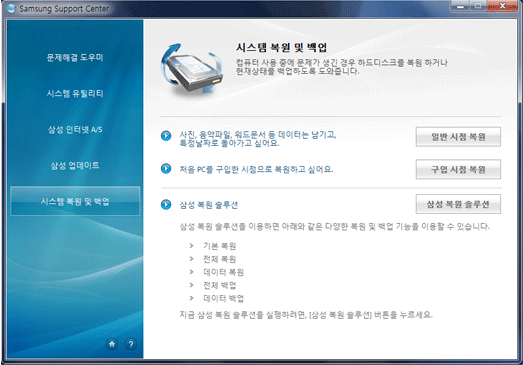
Task: Click arrow icon beside 처음 PC를 구입한 시점 text
Action: pos(166,168)
